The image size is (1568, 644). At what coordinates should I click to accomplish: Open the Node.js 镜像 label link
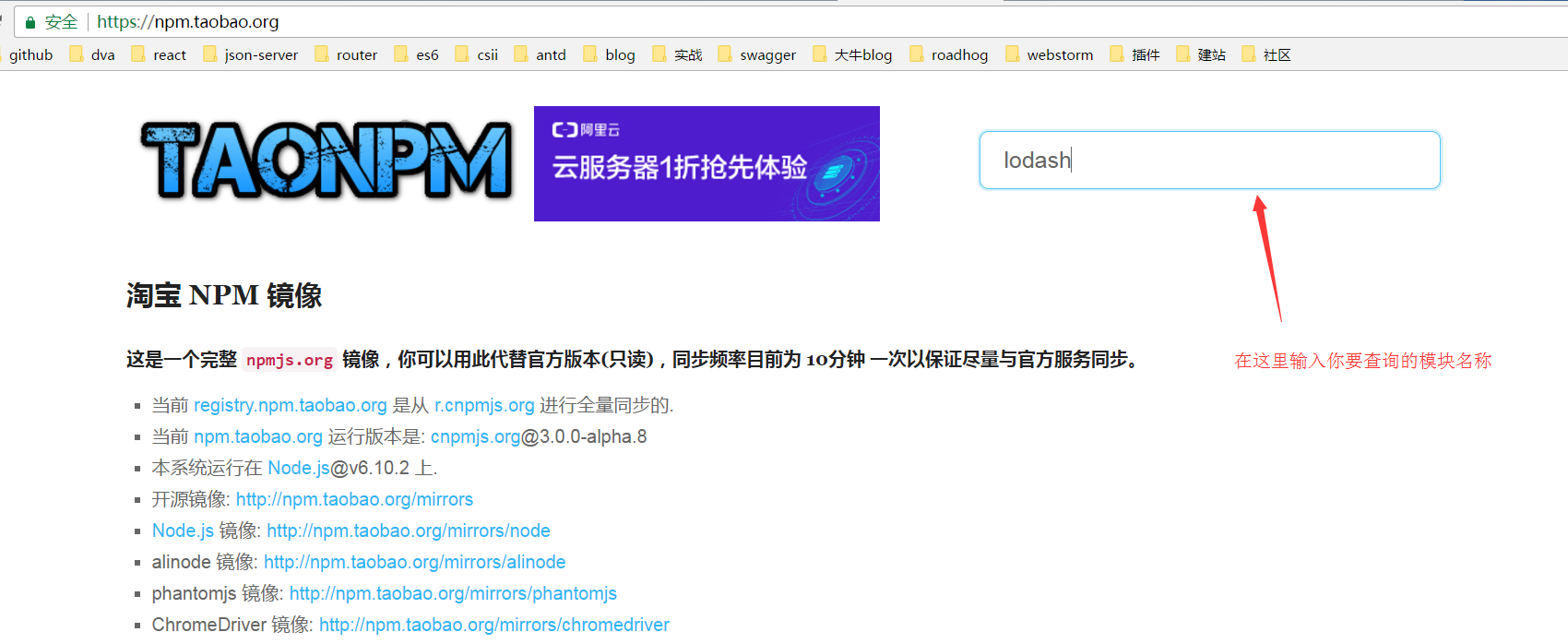(x=183, y=531)
